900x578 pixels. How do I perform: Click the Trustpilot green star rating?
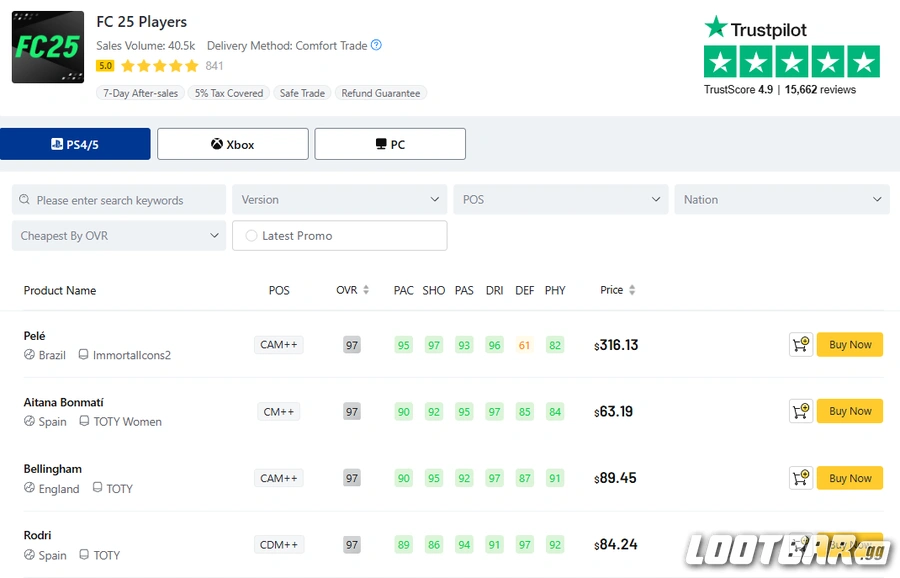pos(792,61)
